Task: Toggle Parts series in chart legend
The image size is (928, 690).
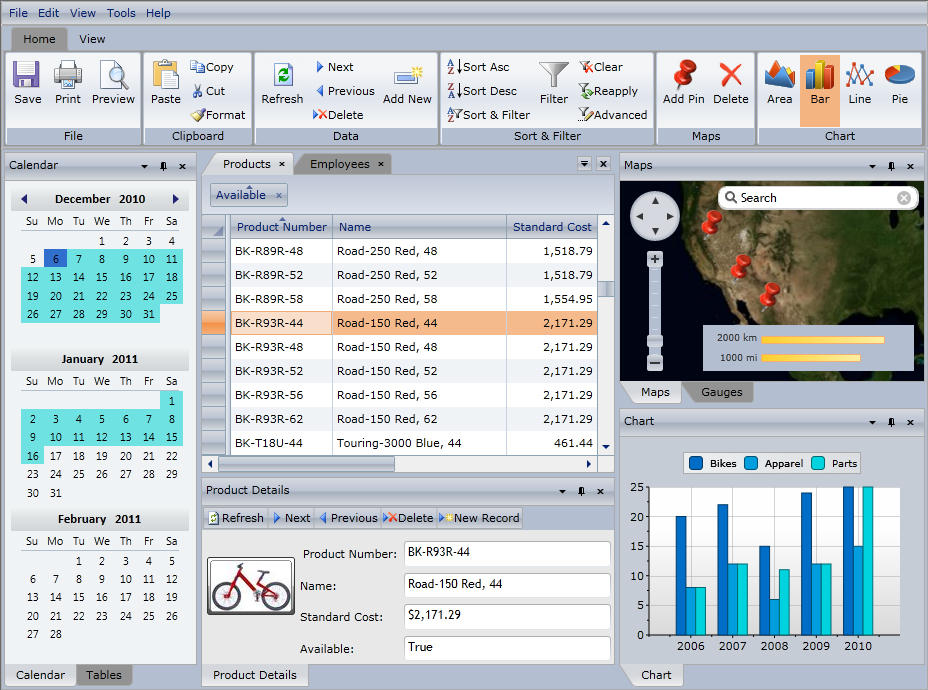Action: [x=834, y=463]
